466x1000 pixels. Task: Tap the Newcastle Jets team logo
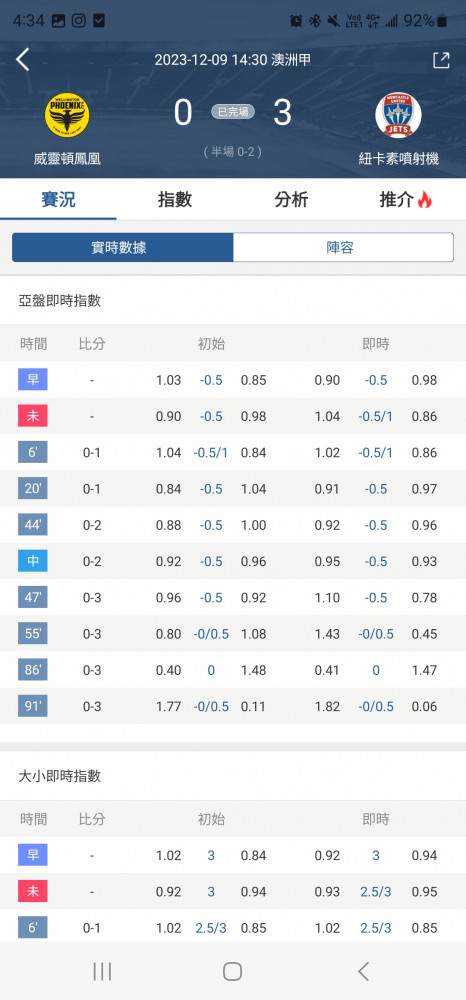[x=398, y=115]
